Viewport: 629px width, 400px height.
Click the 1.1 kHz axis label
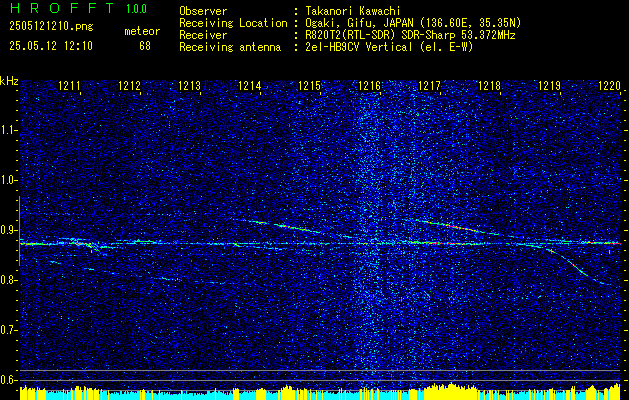8,130
